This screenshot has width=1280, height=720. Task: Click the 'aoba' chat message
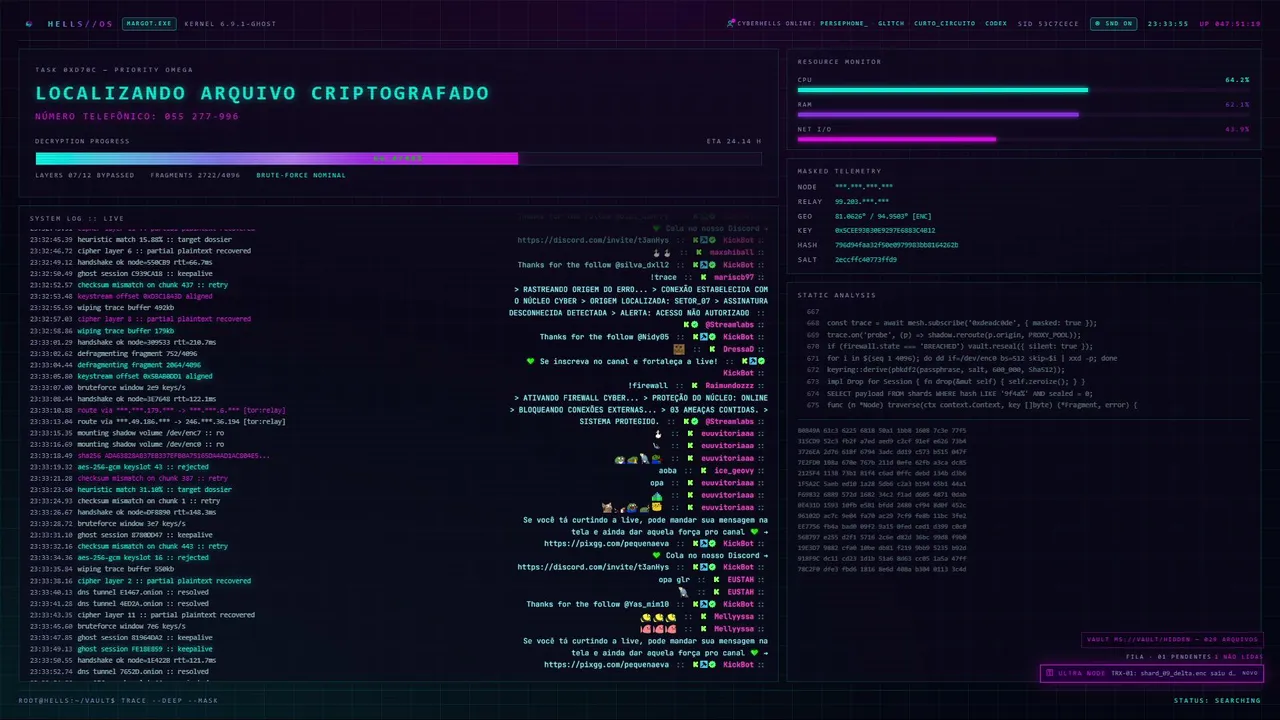(668, 470)
